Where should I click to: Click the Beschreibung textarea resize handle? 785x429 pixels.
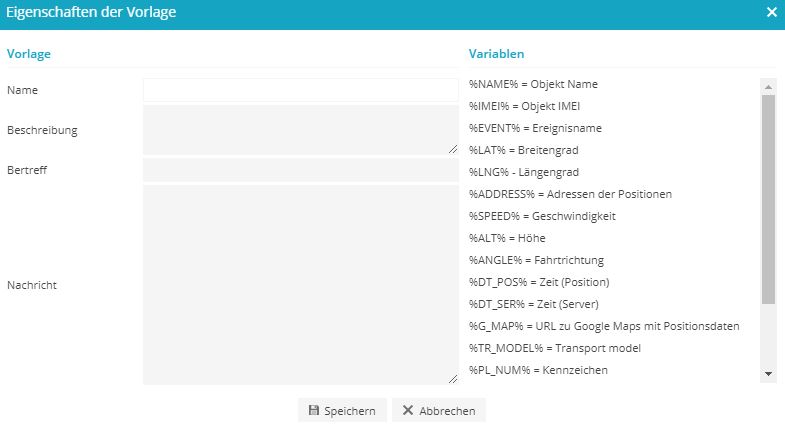(453, 149)
